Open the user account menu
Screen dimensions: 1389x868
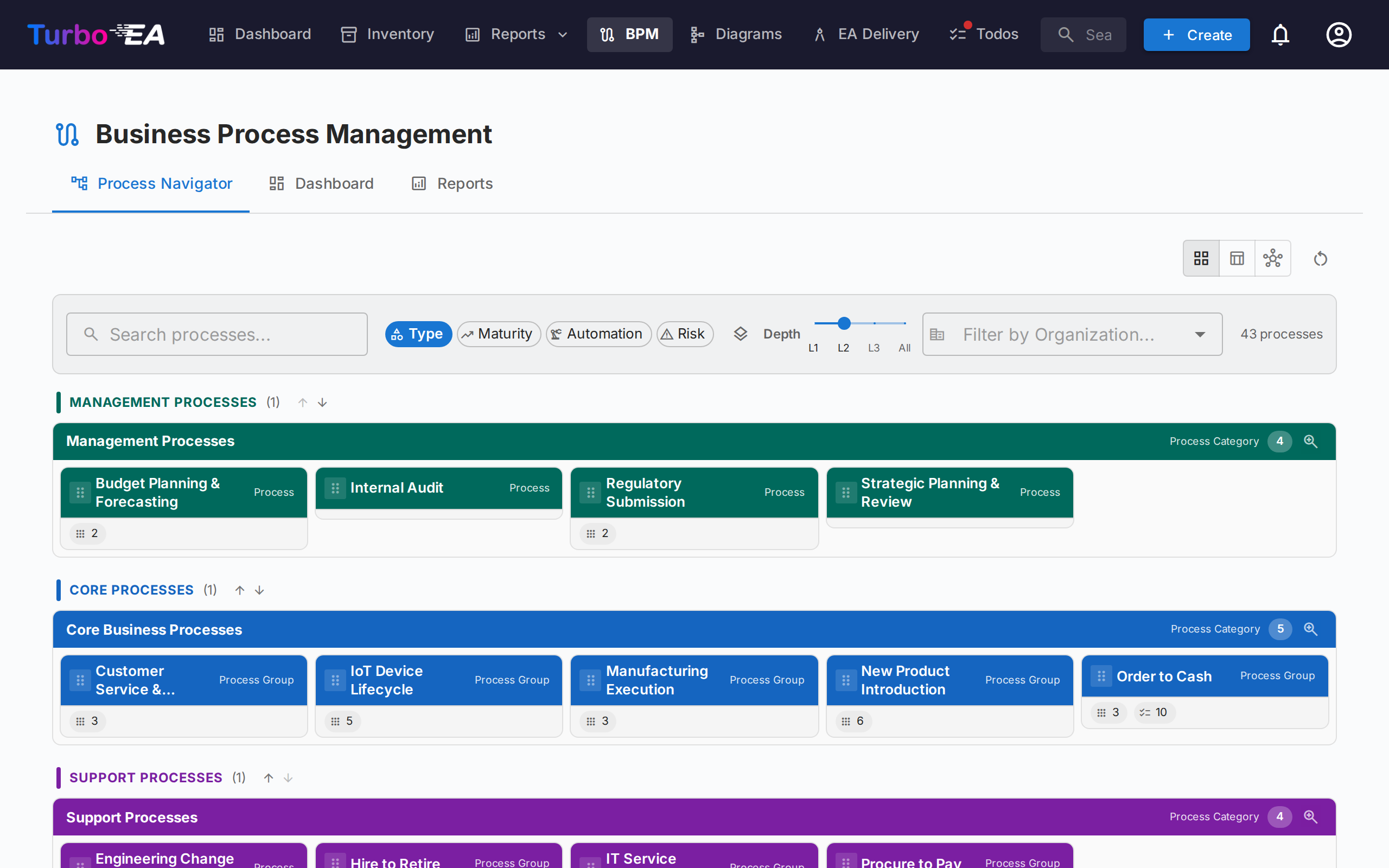pos(1339,34)
